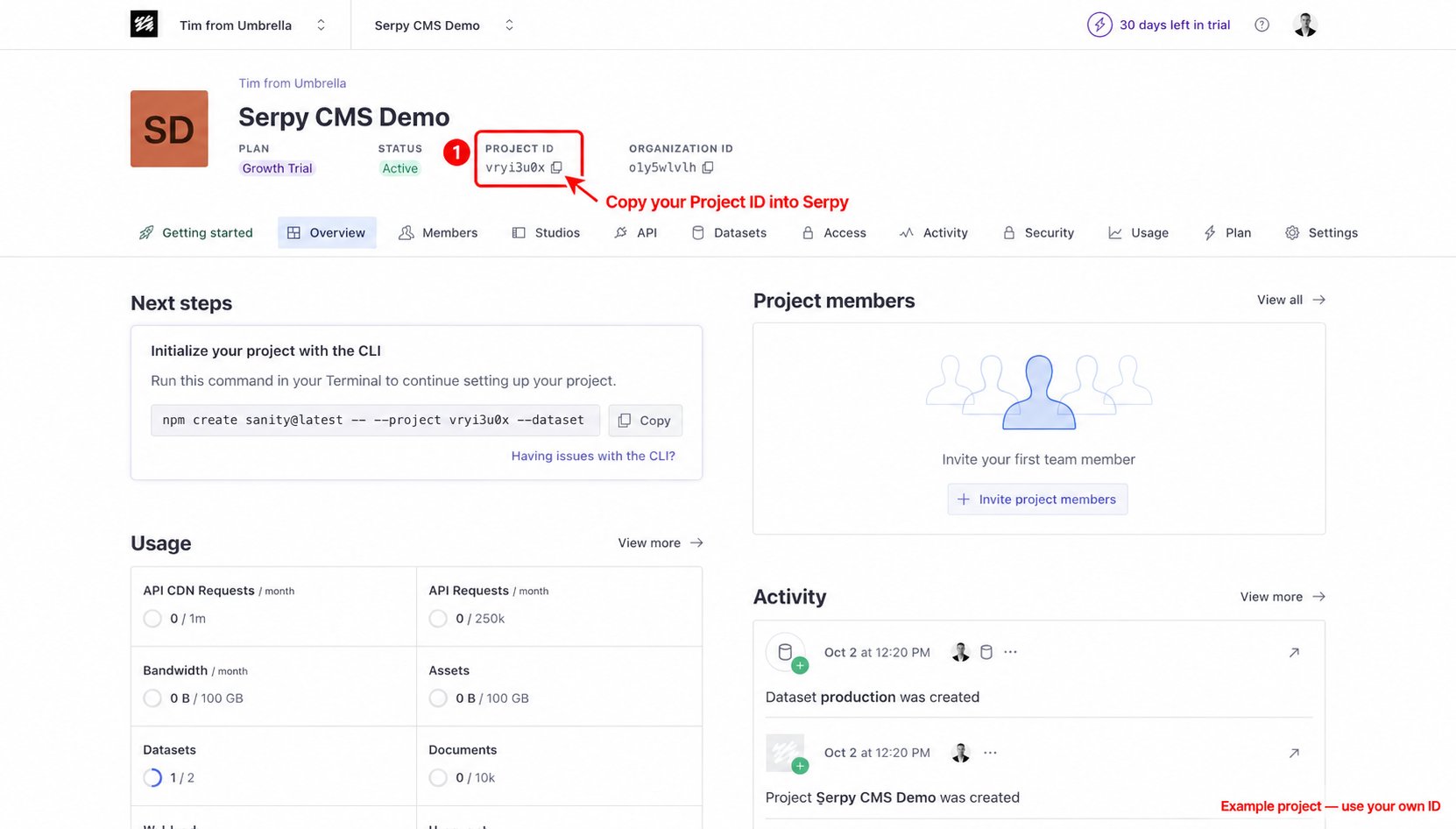Screen dimensions: 1456x829
Task: Open external link for Dataset production activity
Action: (x=1294, y=652)
